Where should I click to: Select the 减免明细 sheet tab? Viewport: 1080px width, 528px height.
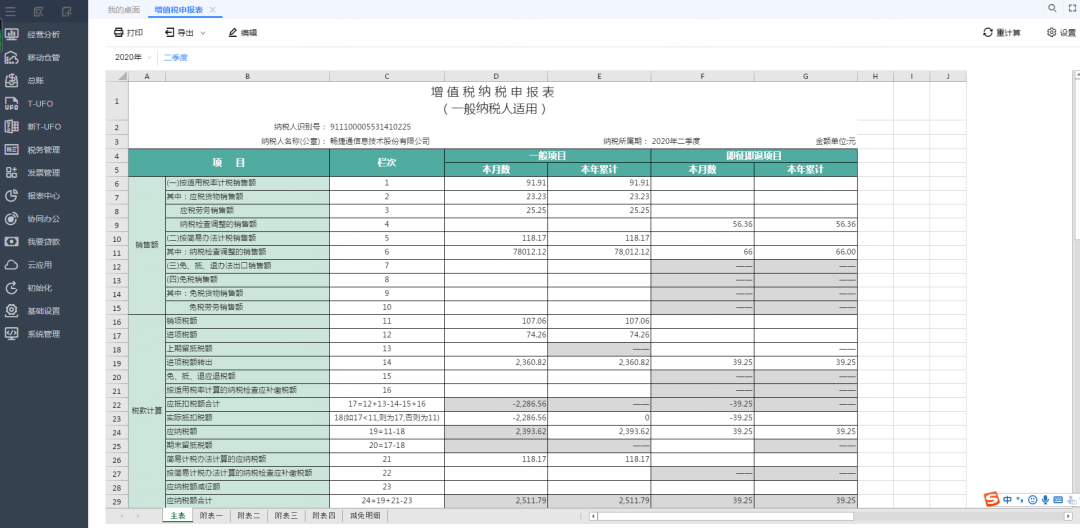tap(364, 515)
